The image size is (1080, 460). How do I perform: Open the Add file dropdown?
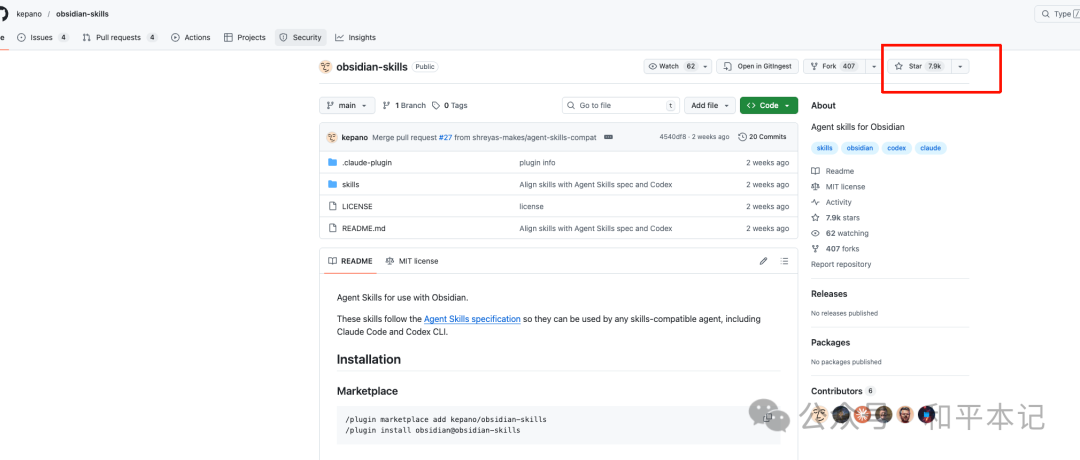[709, 105]
